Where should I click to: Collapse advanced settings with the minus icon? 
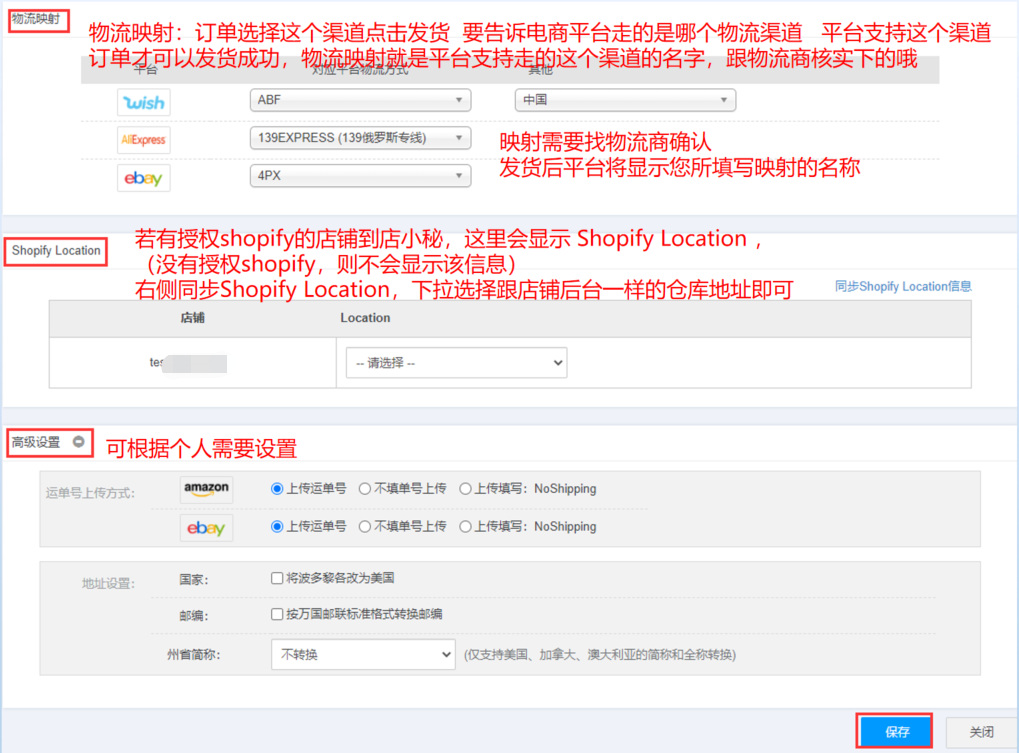pyautogui.click(x=79, y=442)
